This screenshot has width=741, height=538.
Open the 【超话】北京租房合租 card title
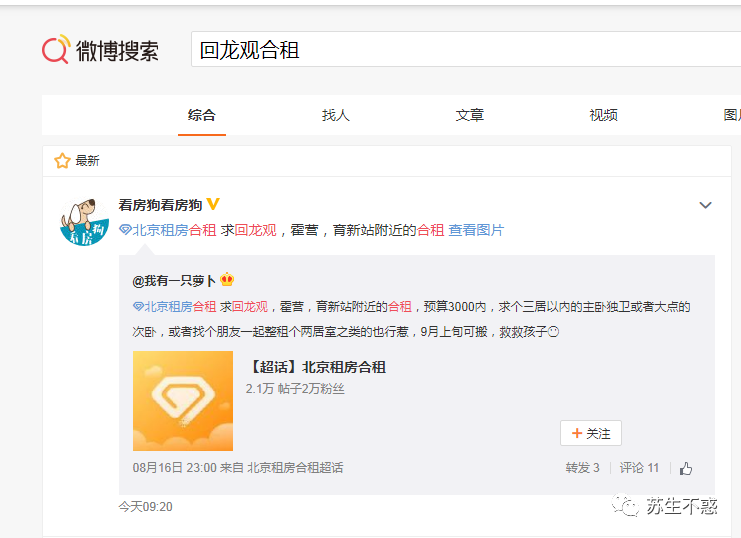coord(317,367)
